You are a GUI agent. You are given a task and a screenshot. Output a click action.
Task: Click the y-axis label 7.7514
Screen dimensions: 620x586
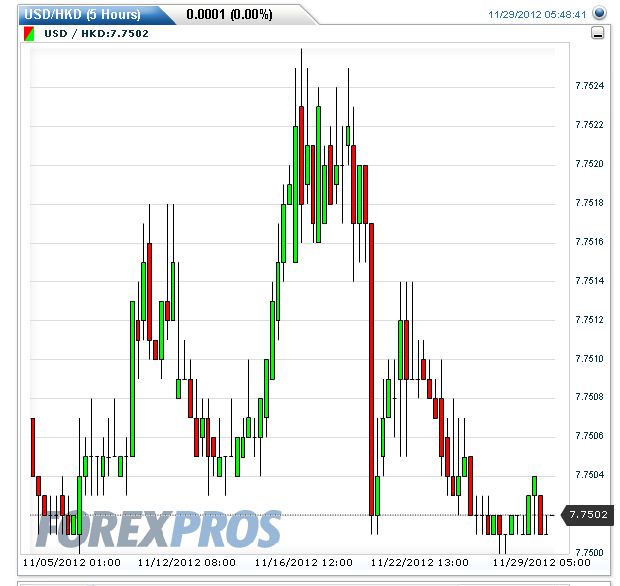click(x=590, y=281)
